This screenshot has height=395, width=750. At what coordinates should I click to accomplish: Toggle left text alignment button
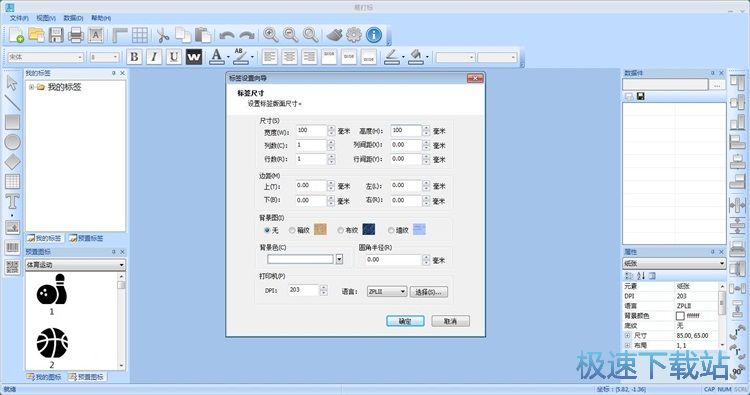pos(270,57)
